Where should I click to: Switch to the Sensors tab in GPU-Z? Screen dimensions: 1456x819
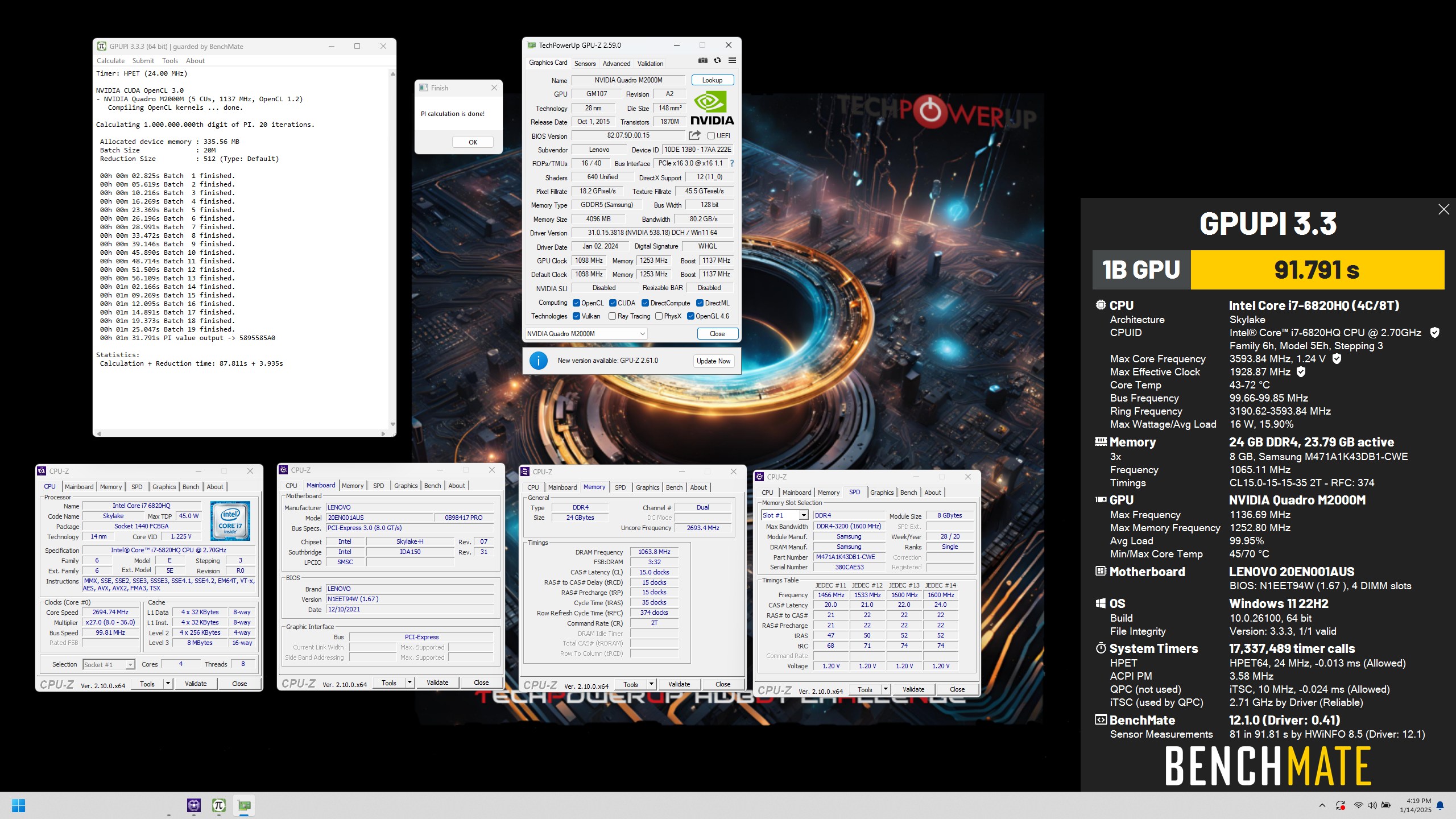tap(585, 64)
